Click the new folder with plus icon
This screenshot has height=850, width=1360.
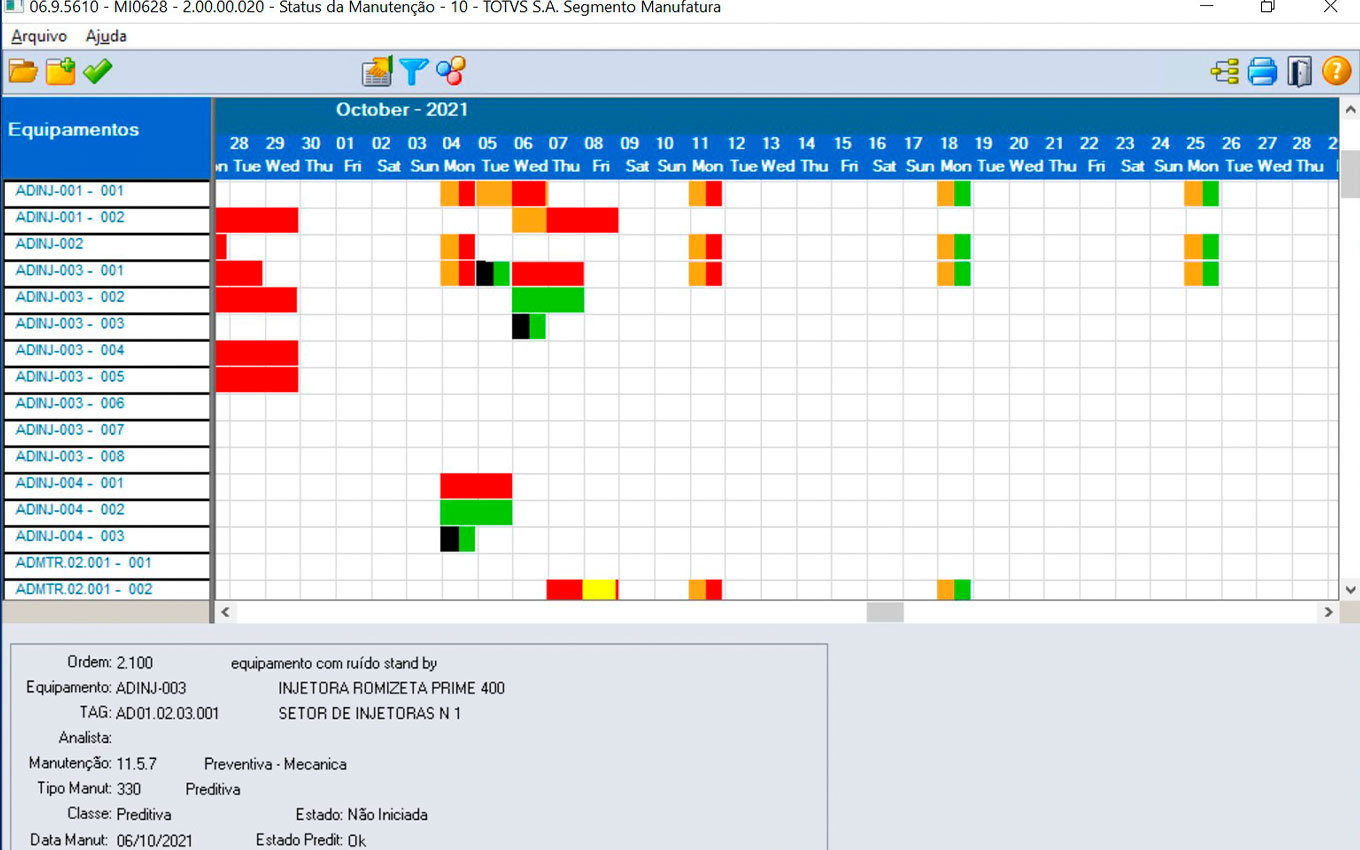(60, 71)
